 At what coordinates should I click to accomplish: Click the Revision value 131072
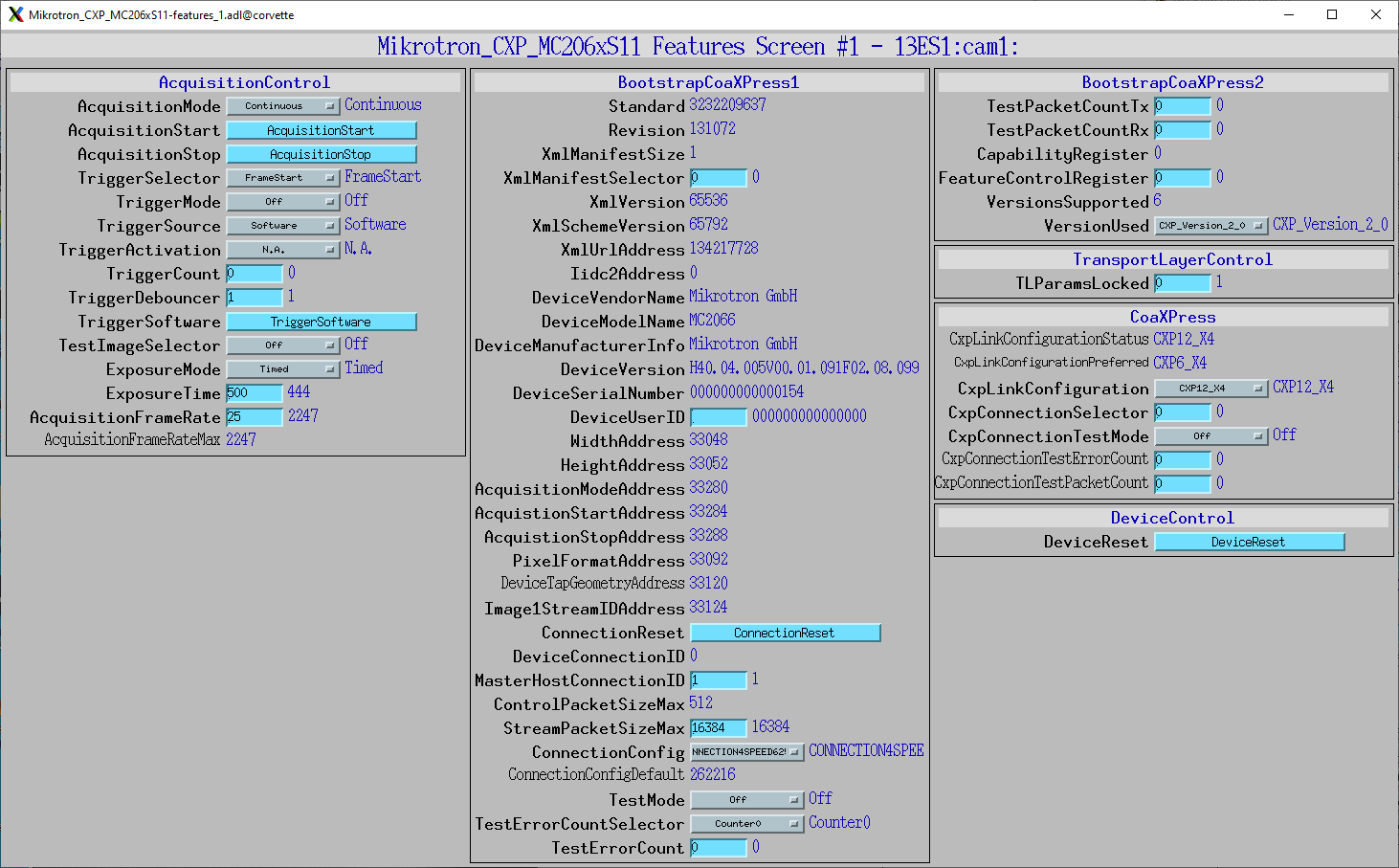[x=712, y=129]
